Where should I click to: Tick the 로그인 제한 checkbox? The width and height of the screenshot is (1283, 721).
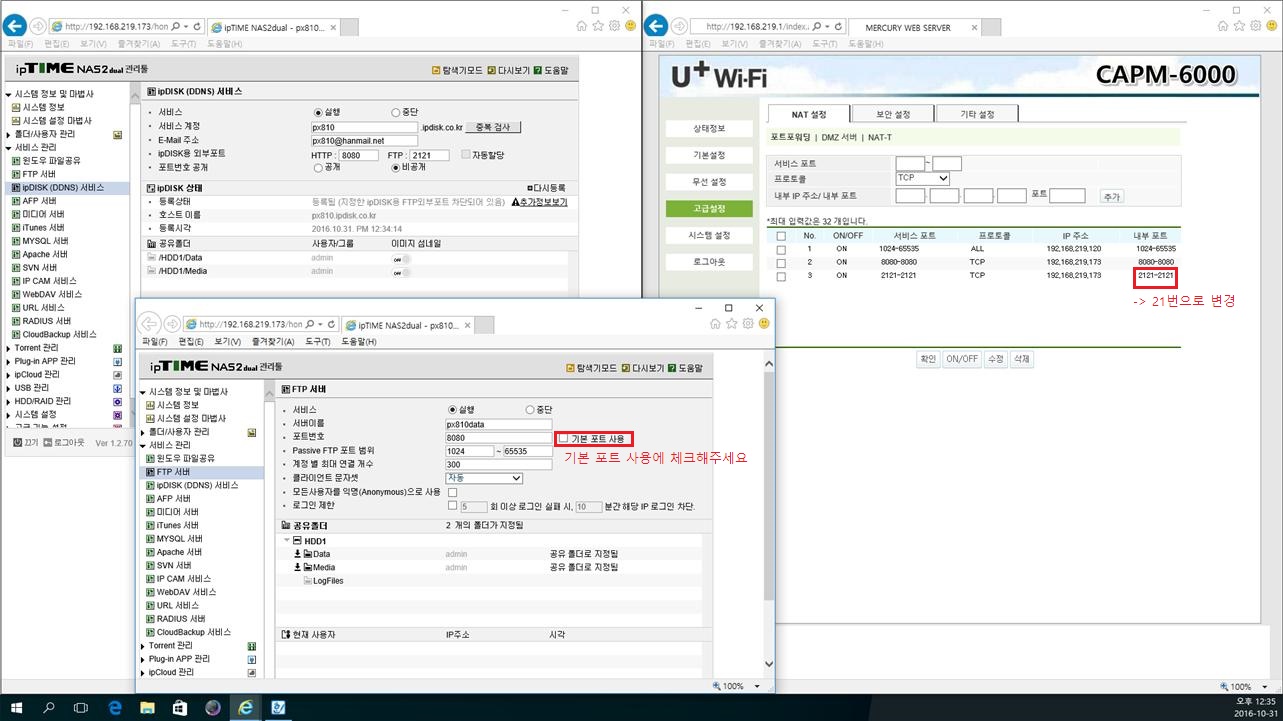452,506
